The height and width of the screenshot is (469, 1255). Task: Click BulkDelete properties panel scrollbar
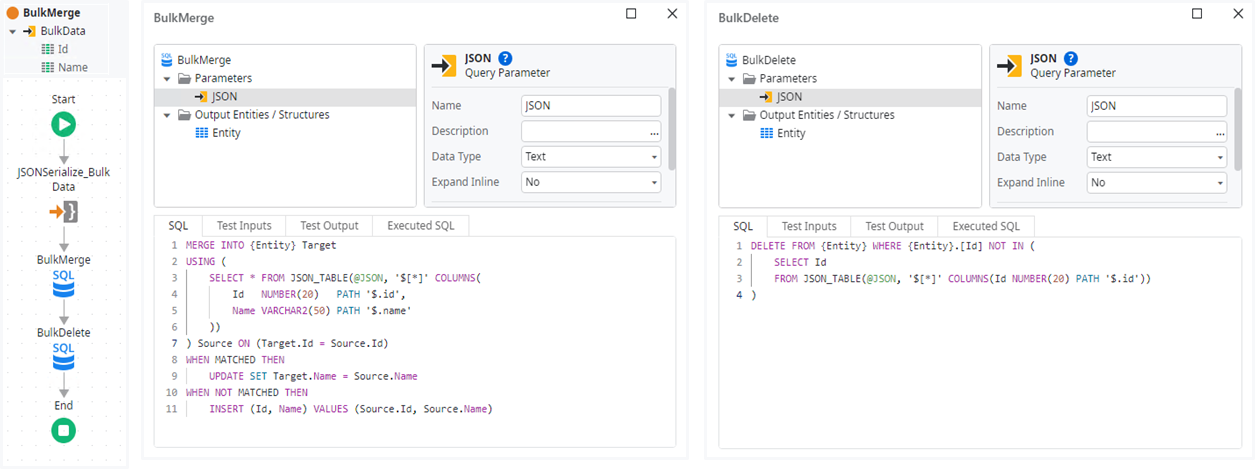[x=1237, y=128]
